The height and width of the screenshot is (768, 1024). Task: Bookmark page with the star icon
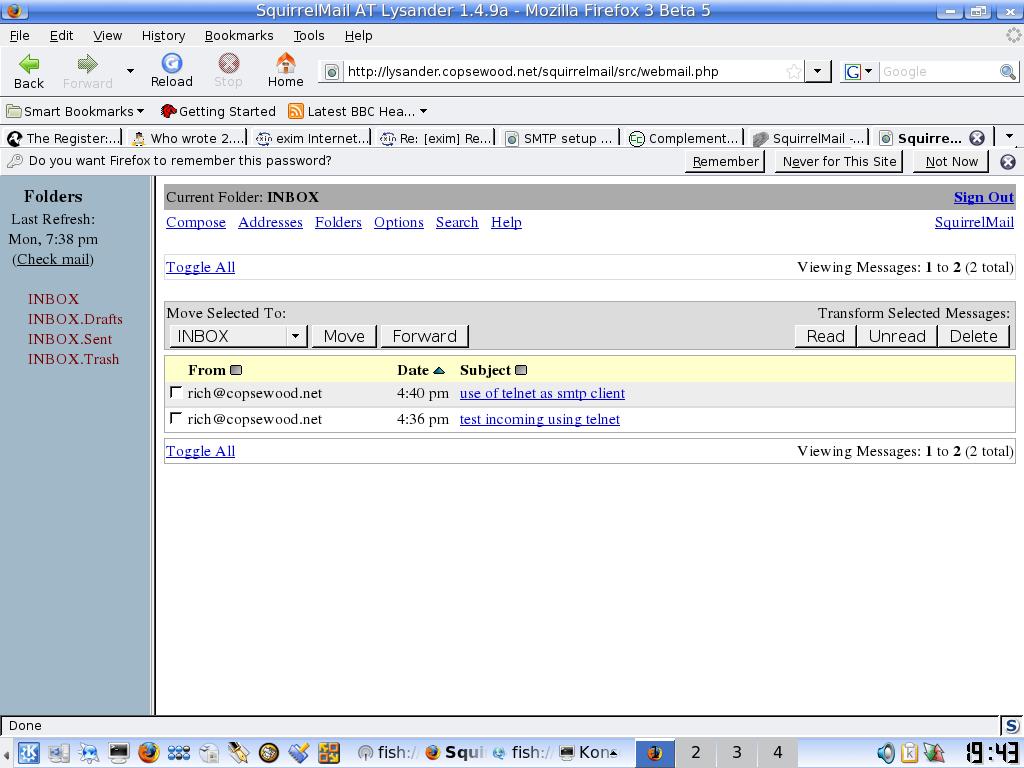[793, 72]
